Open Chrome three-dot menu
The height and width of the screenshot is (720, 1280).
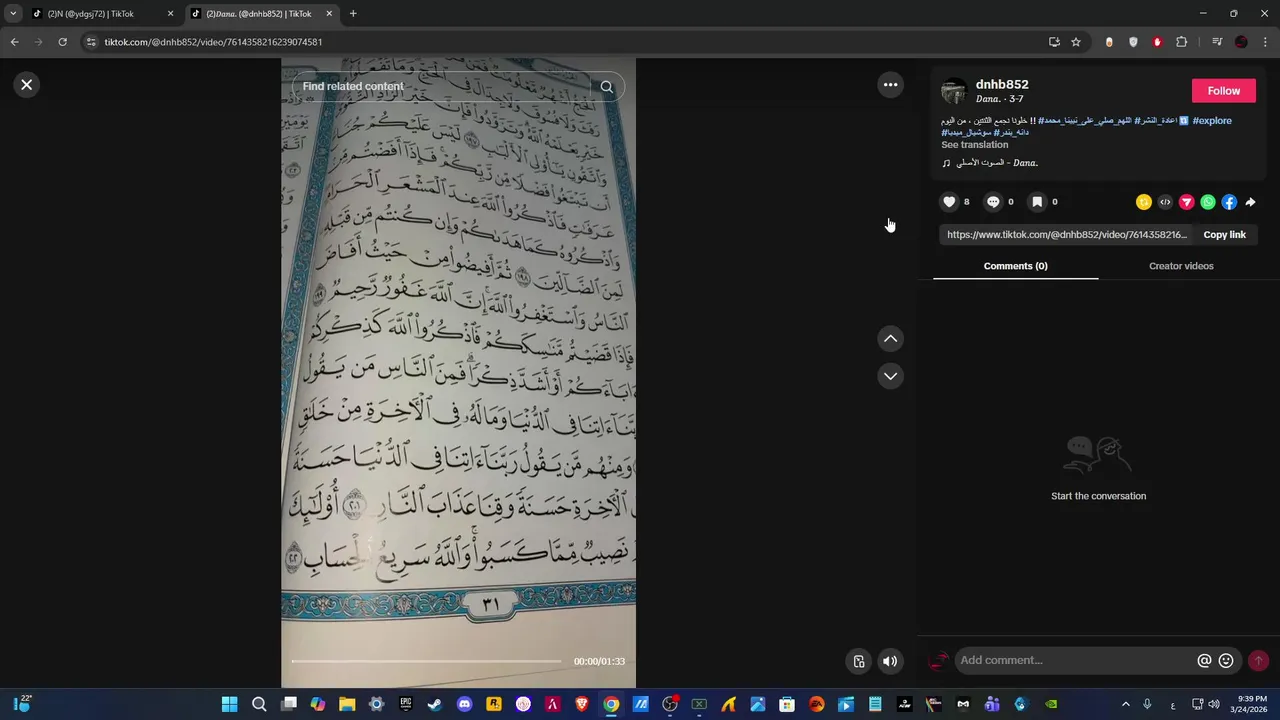[x=1266, y=42]
